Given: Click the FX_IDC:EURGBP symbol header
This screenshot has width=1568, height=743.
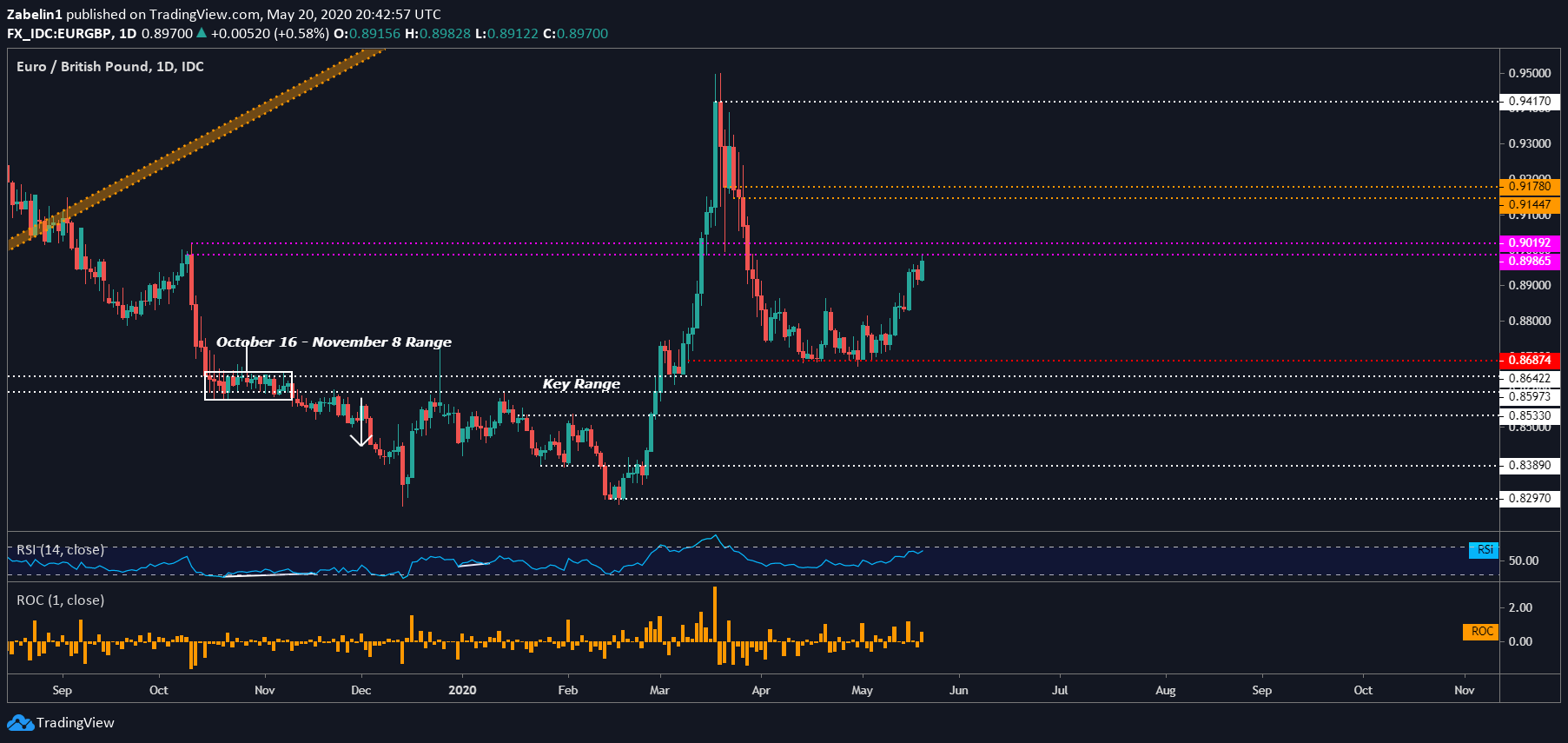Looking at the screenshot, I should coord(61,34).
